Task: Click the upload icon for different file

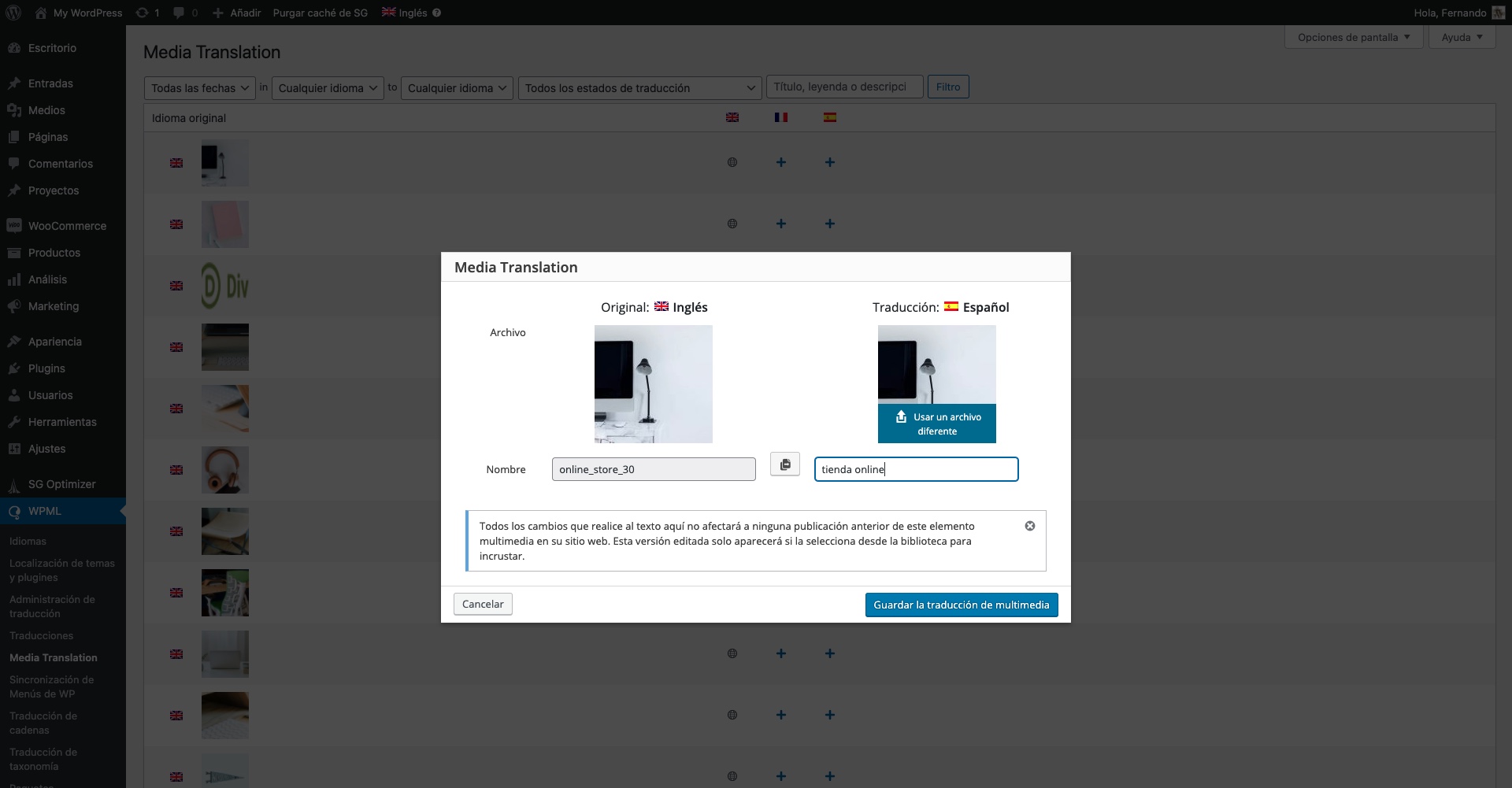Action: [x=901, y=417]
